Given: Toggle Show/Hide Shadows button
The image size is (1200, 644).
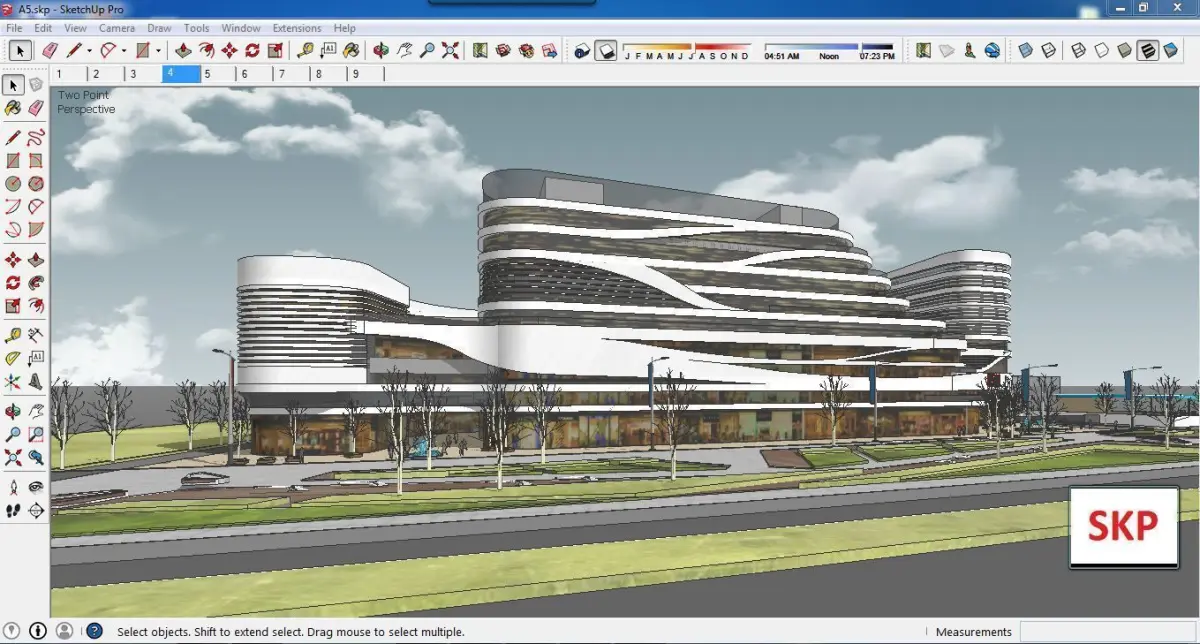Looking at the screenshot, I should click(605, 50).
